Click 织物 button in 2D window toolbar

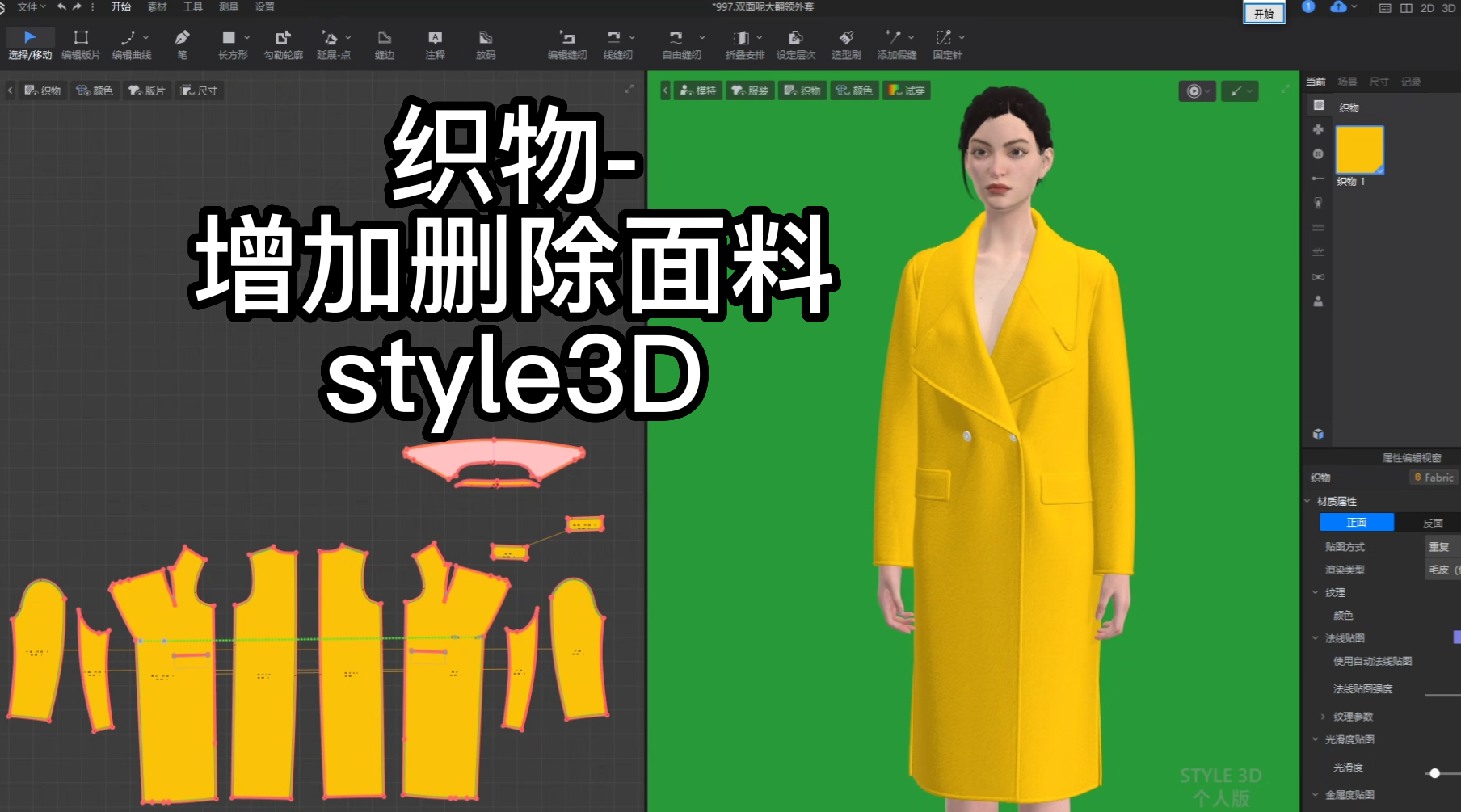[43, 90]
